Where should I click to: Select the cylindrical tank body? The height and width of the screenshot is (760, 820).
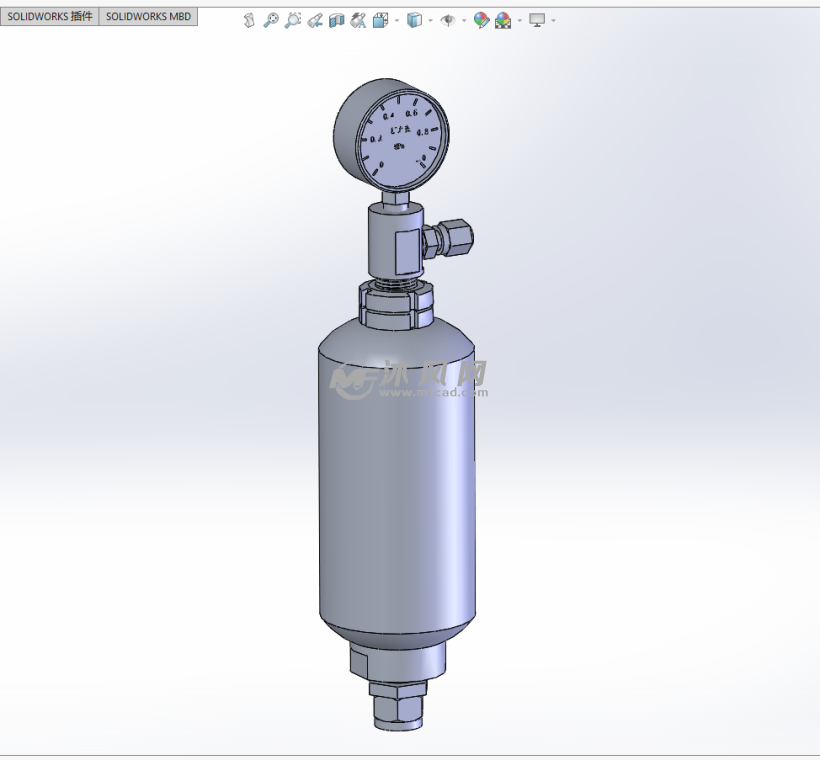pos(396,490)
